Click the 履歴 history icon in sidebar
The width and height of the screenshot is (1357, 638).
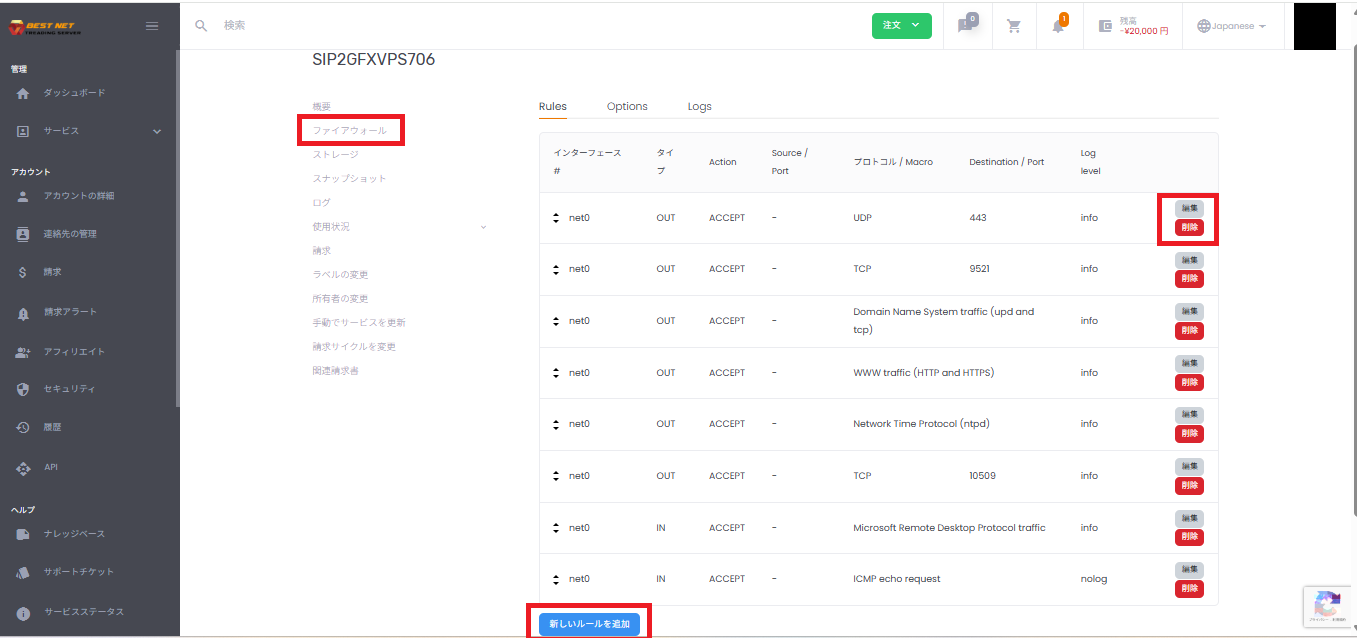23,428
